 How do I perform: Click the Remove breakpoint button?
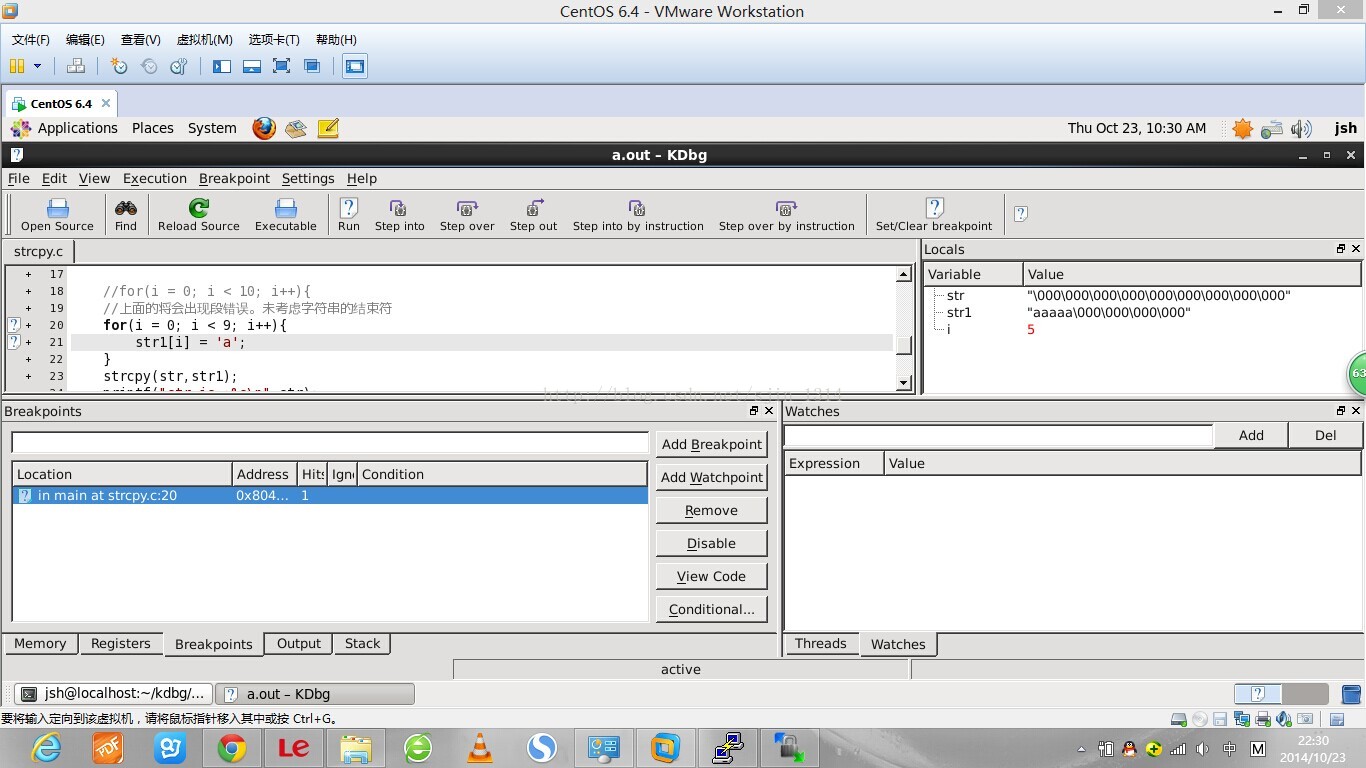click(712, 510)
